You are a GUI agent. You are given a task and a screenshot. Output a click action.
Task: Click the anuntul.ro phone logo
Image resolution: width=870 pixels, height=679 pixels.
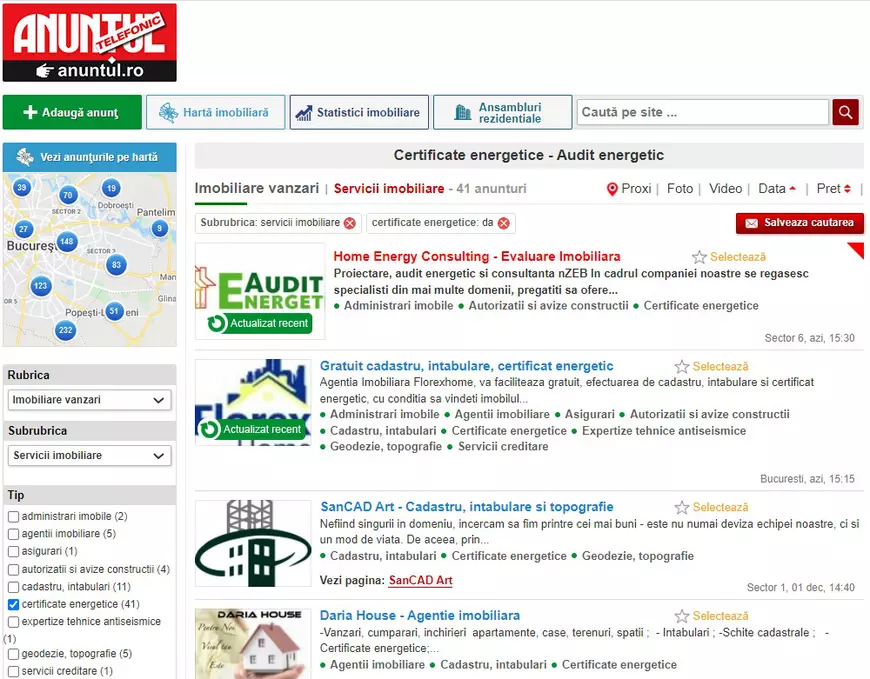pyautogui.click(x=88, y=42)
